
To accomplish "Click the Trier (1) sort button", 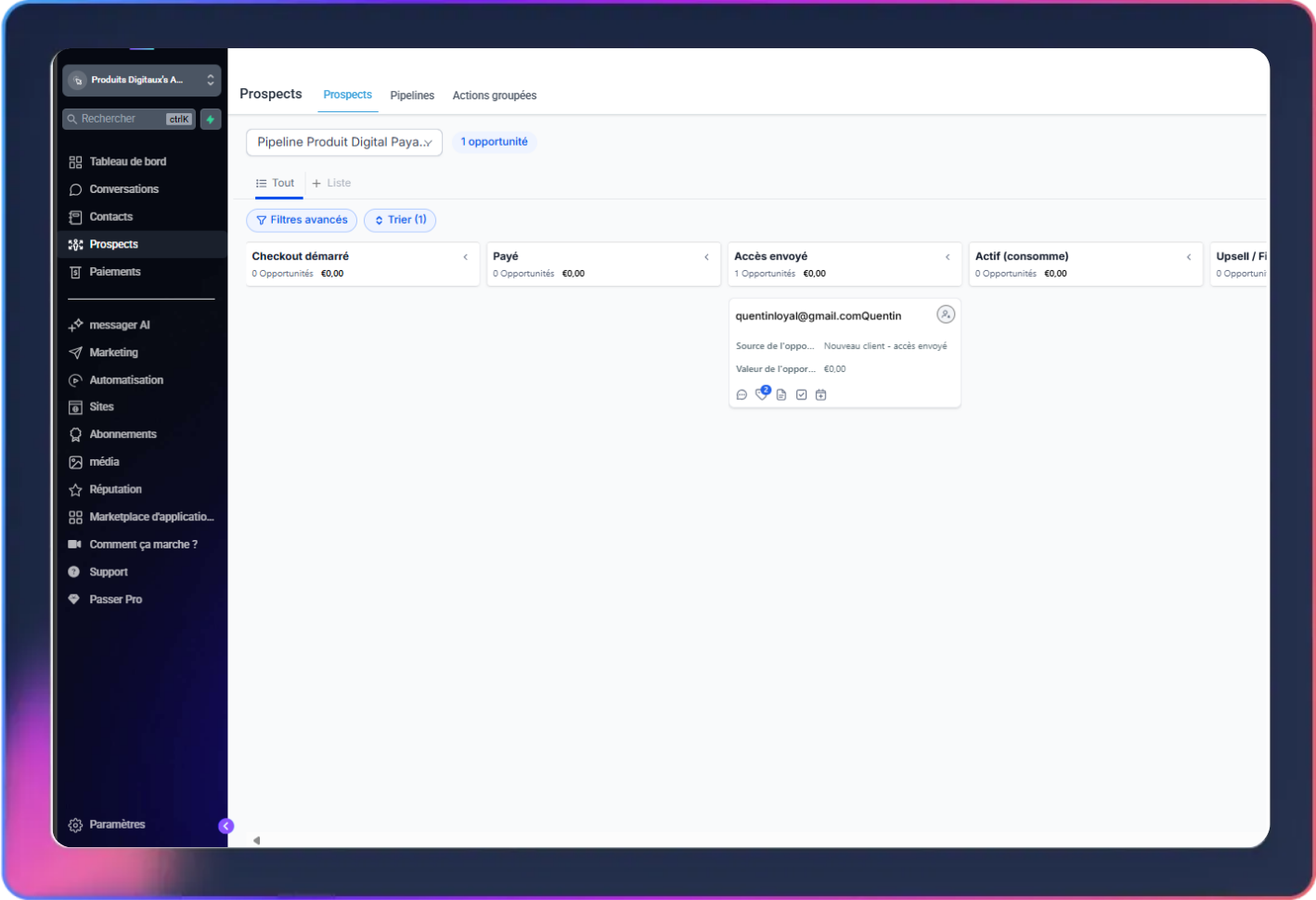I will [400, 220].
